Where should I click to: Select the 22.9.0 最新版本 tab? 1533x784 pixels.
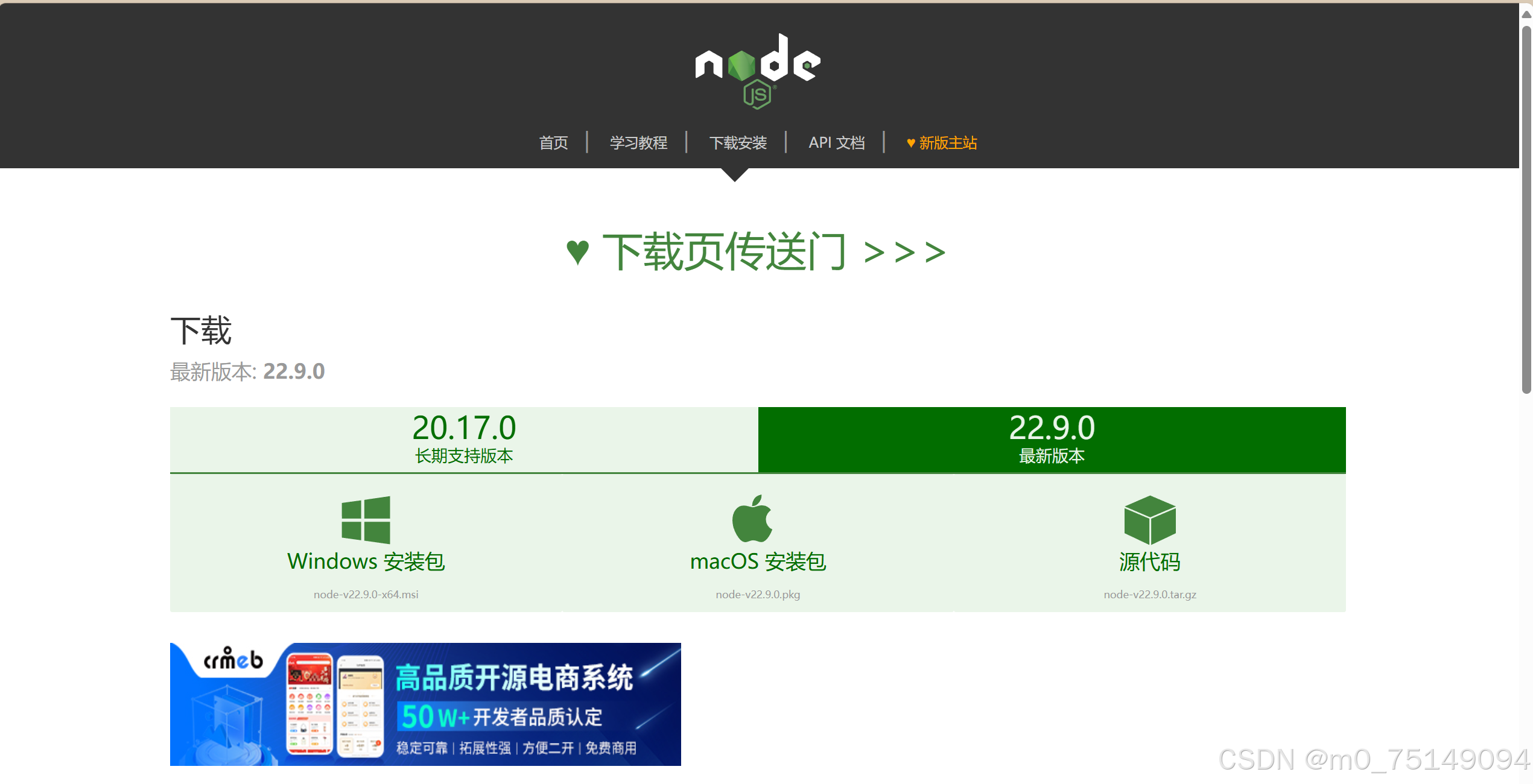pyautogui.click(x=1052, y=439)
